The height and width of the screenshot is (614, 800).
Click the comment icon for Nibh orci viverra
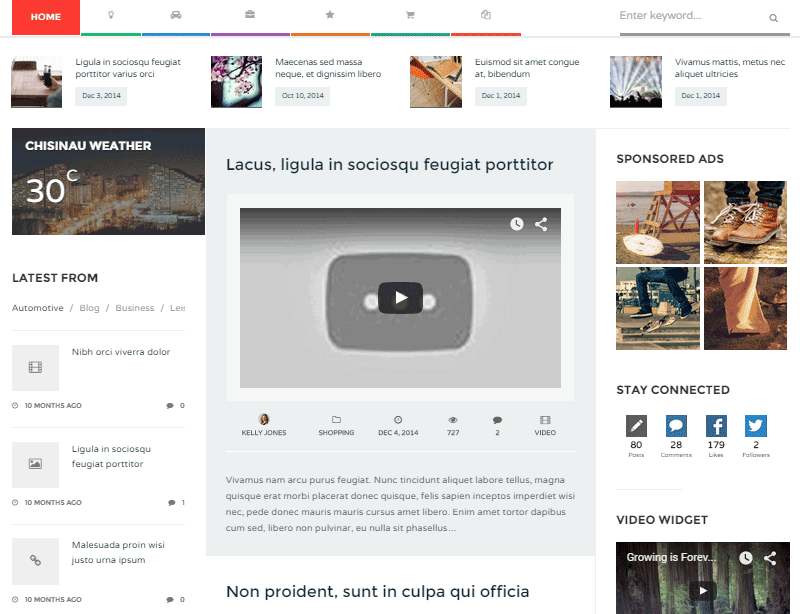(x=169, y=406)
